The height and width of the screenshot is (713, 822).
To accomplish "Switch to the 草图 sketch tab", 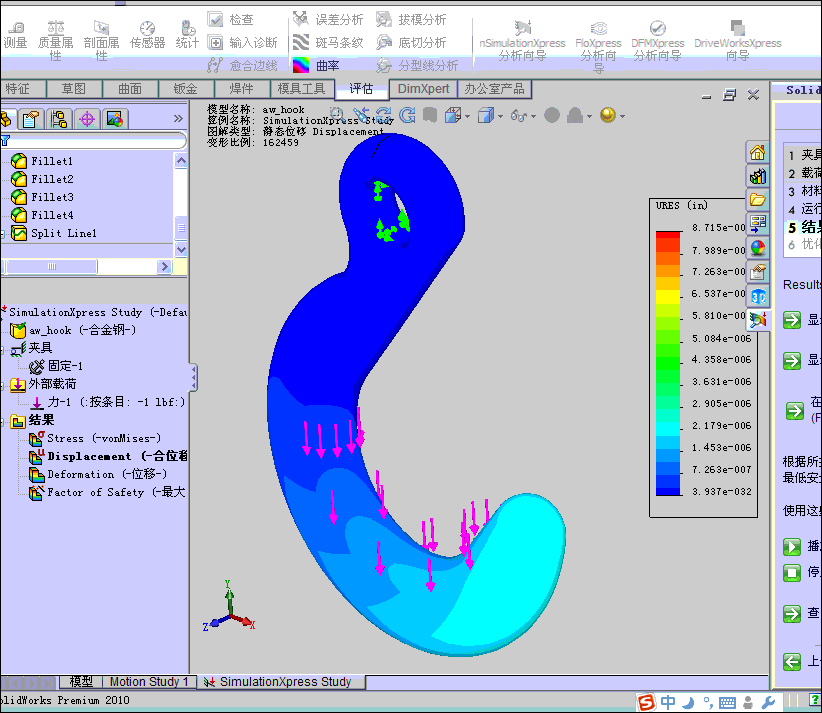I will pyautogui.click(x=74, y=89).
